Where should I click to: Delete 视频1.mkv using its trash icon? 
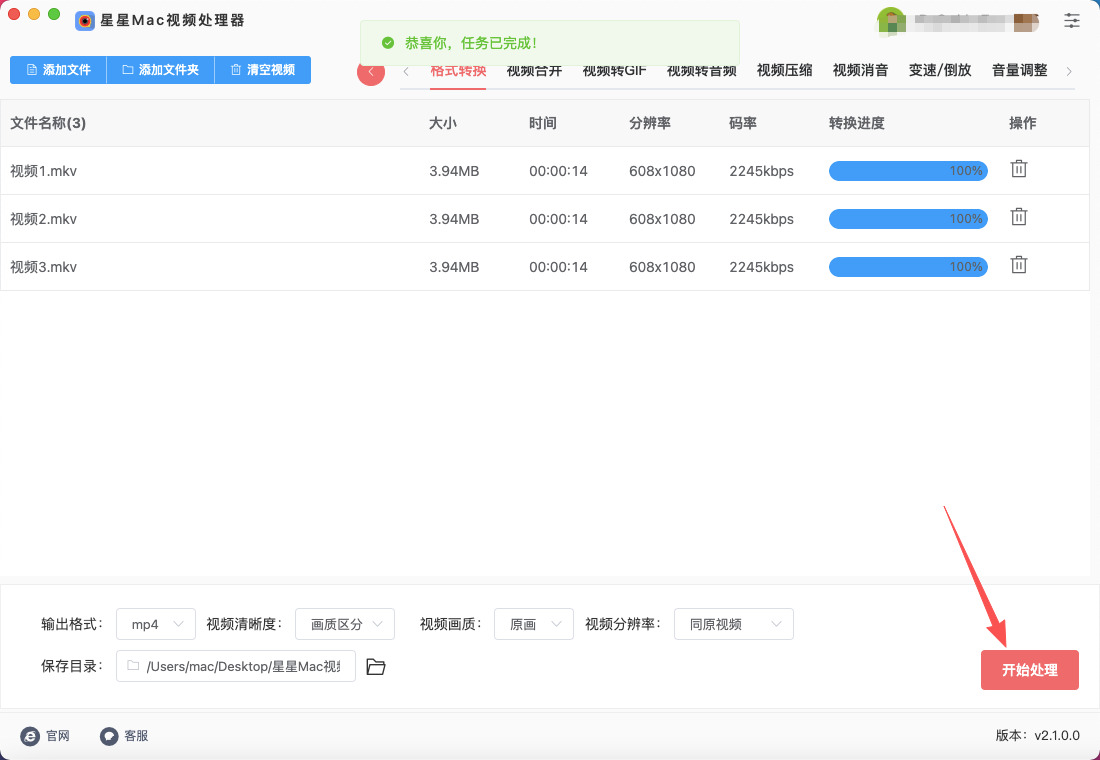pos(1018,169)
